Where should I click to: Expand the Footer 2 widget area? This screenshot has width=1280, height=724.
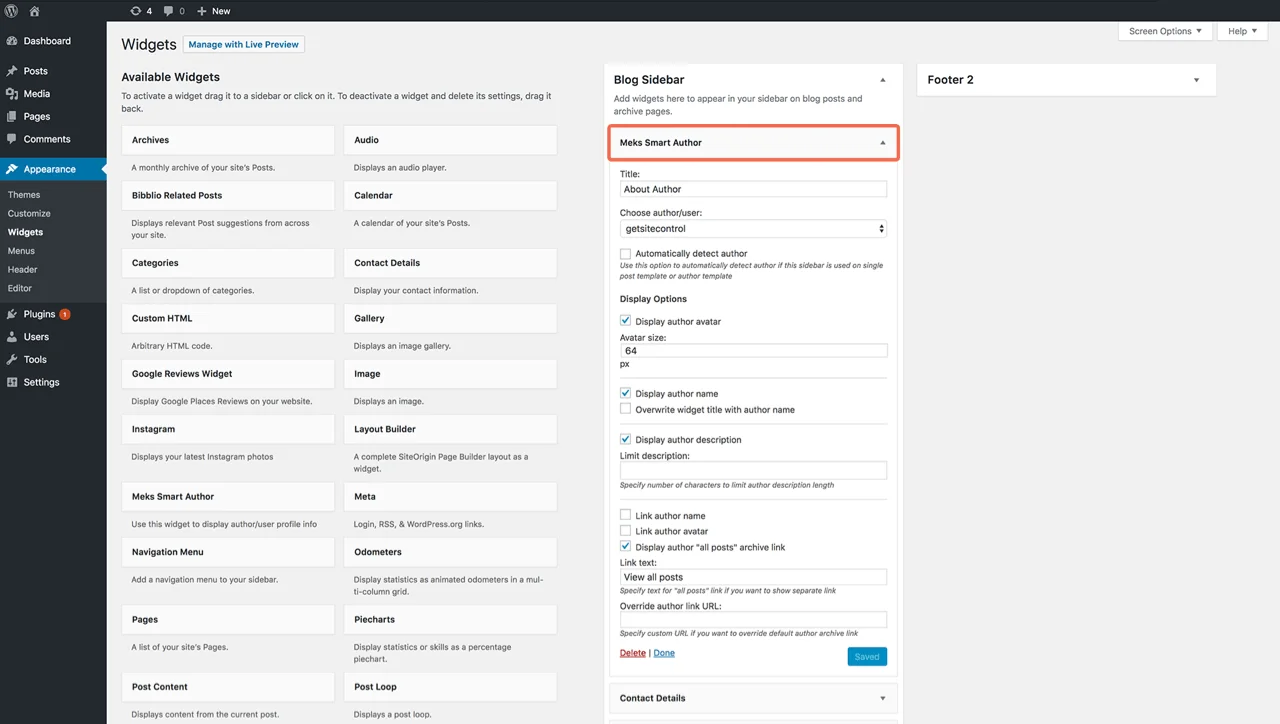click(1196, 80)
